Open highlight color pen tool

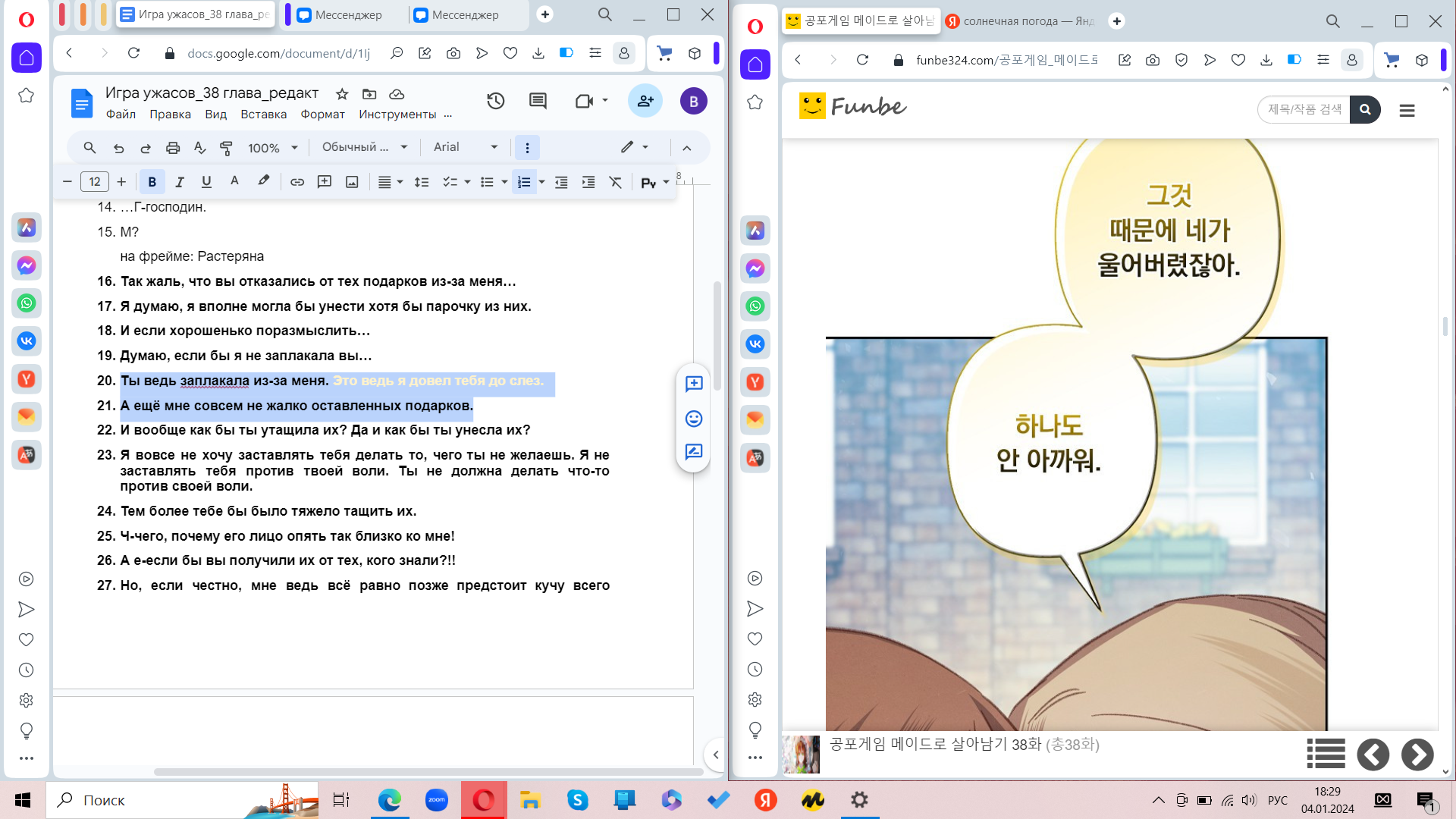[263, 182]
